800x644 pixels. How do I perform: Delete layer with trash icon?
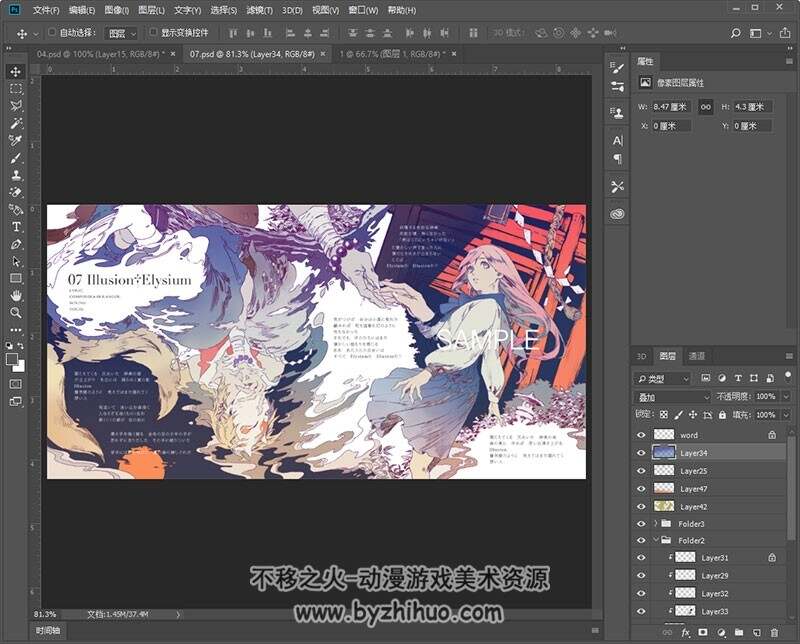coord(774,632)
